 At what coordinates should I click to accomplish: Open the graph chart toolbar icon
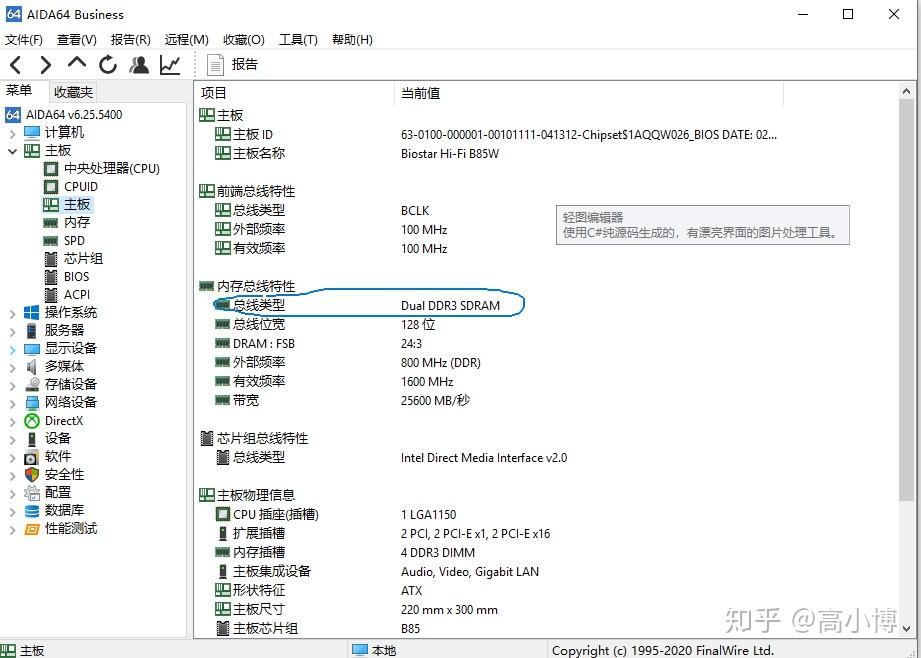coord(170,65)
